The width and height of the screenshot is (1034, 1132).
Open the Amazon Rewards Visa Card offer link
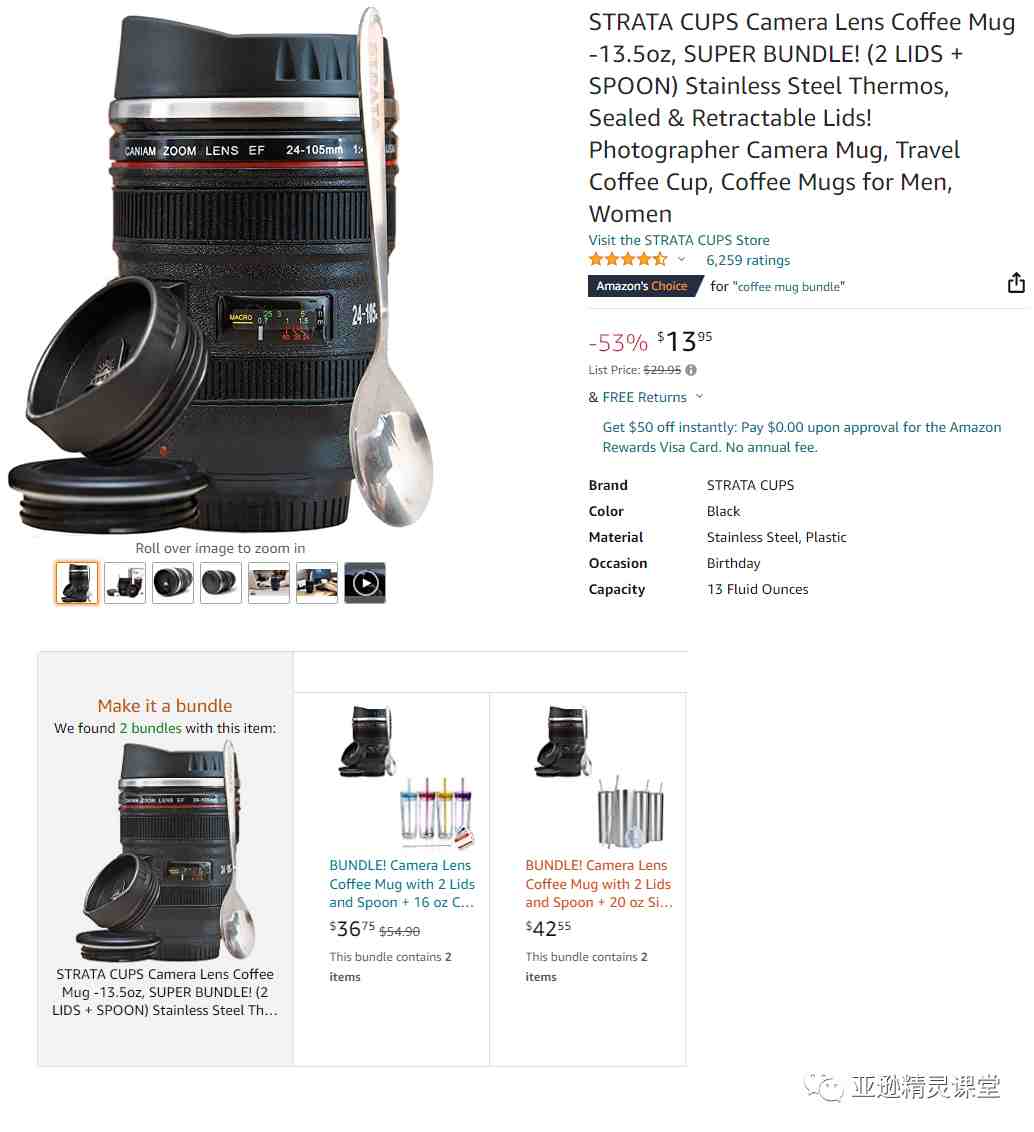click(x=801, y=437)
